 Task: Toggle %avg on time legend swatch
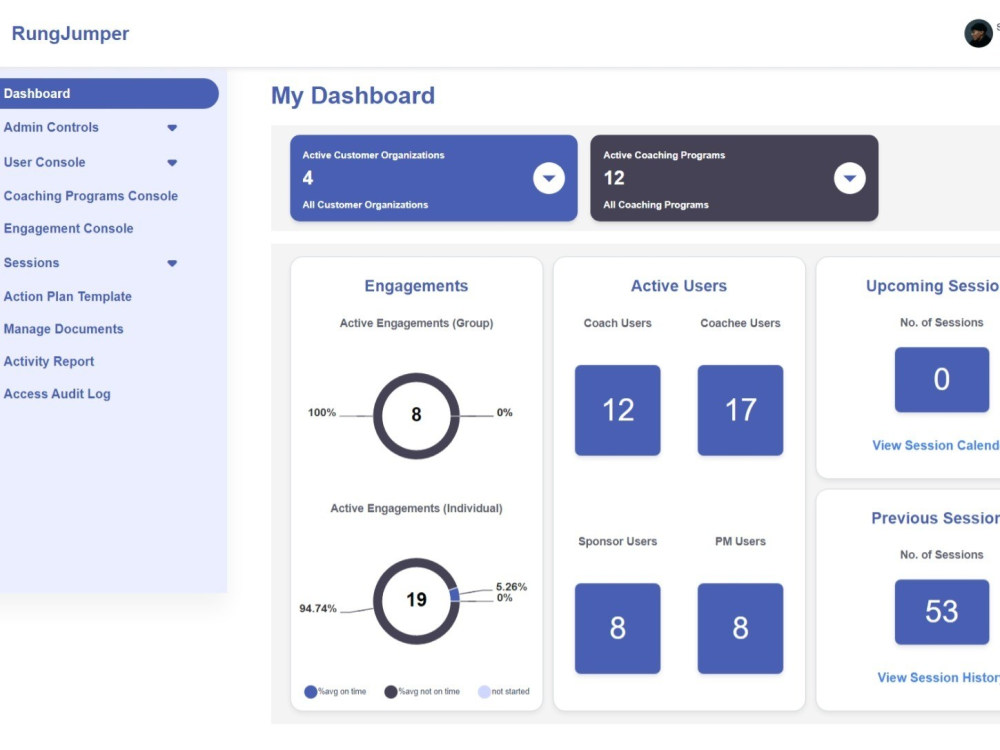click(x=311, y=691)
